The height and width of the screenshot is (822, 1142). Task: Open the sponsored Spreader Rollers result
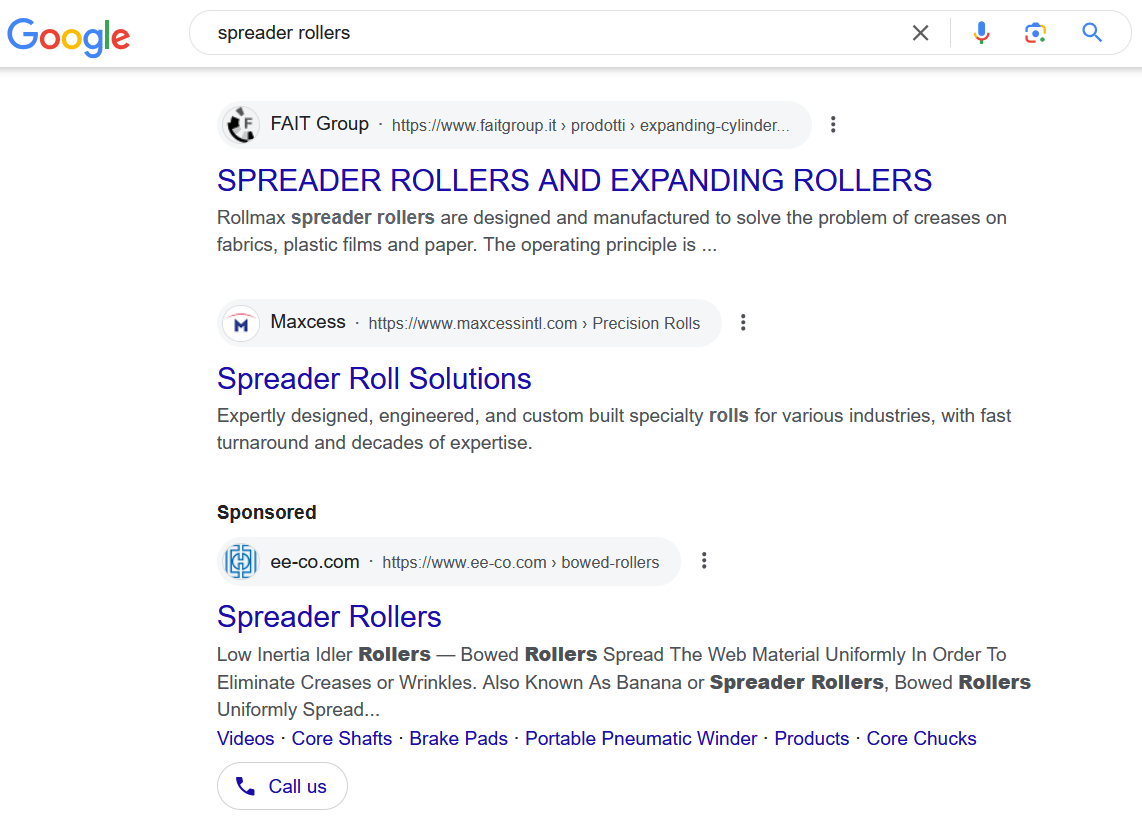[329, 617]
